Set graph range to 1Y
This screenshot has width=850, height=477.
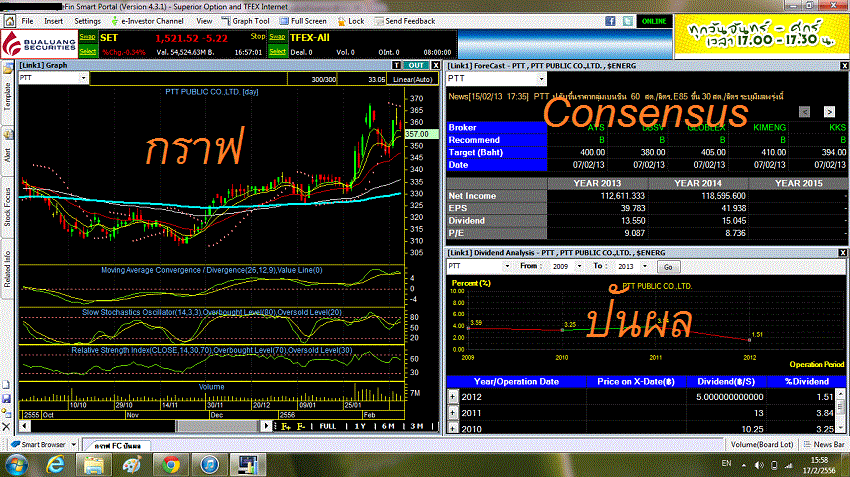coord(360,427)
